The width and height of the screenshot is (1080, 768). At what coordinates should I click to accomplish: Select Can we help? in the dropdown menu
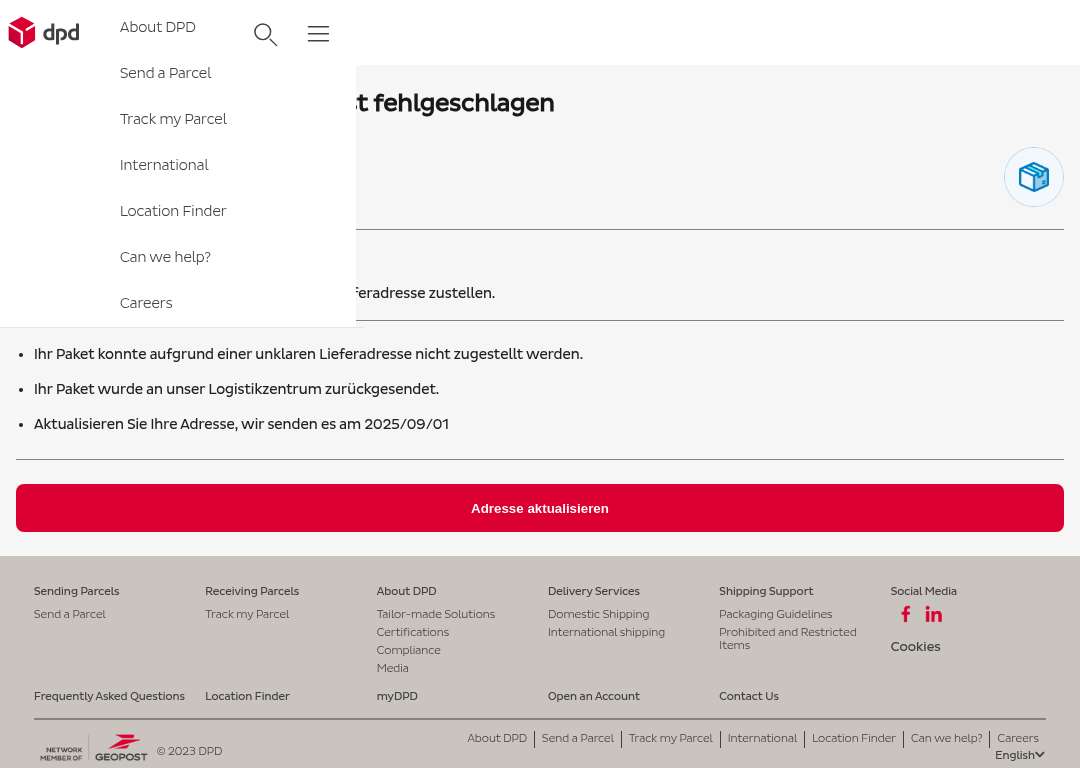(x=165, y=257)
